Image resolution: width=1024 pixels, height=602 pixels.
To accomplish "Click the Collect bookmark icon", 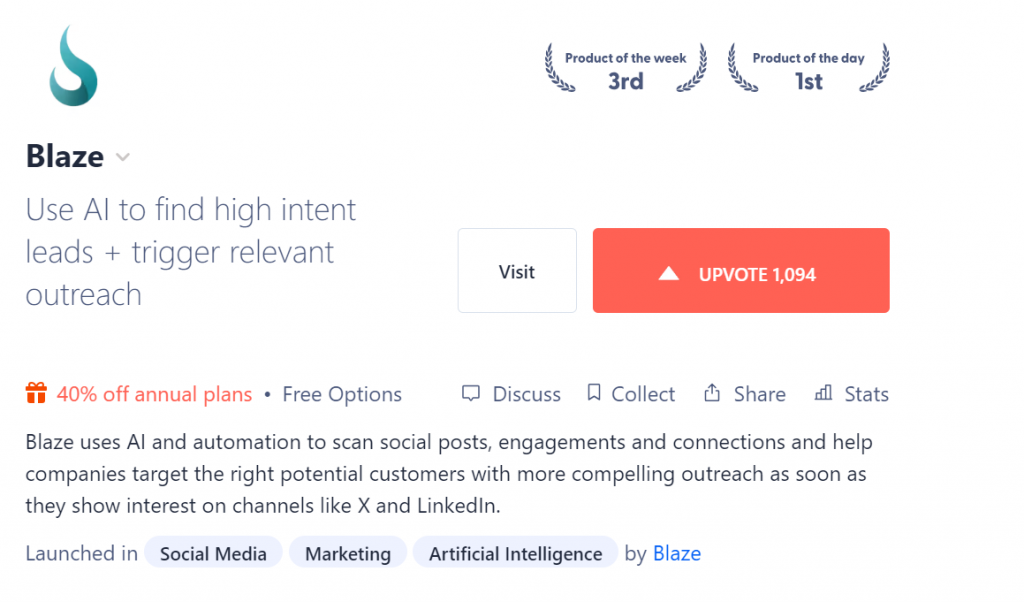I will click(594, 392).
